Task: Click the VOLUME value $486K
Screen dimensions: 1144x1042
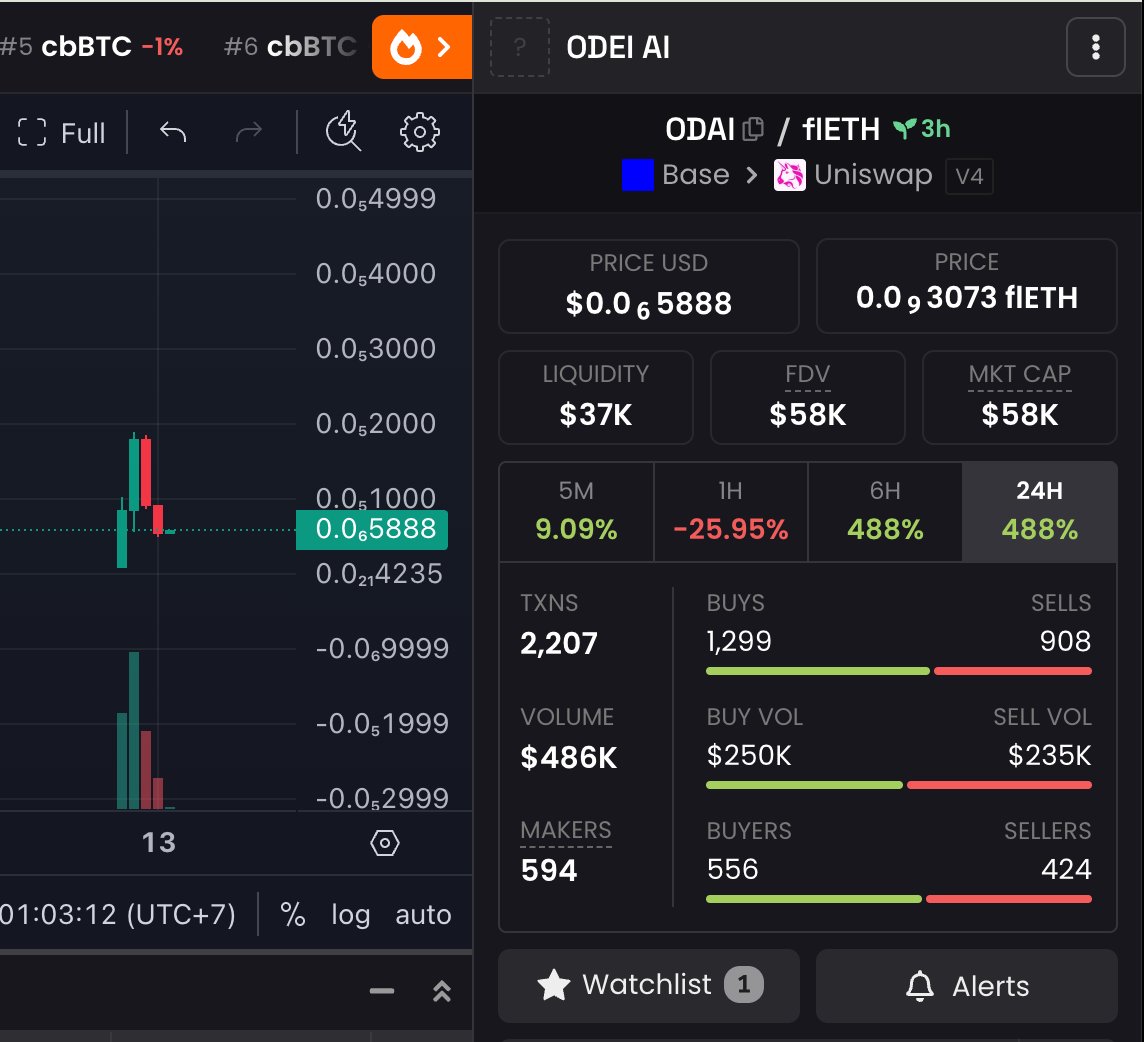Action: click(x=568, y=757)
